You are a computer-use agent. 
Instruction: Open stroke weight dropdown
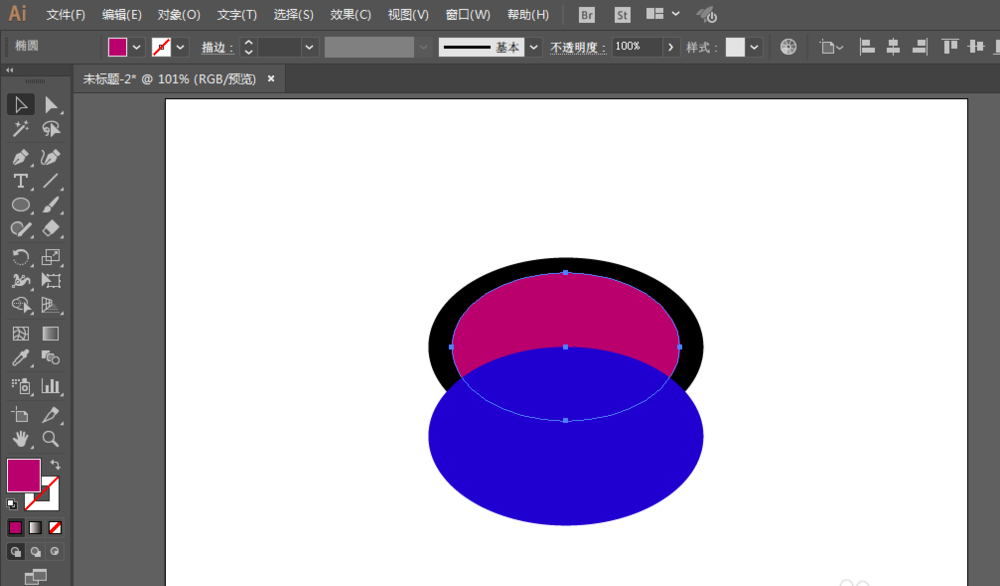tap(309, 47)
